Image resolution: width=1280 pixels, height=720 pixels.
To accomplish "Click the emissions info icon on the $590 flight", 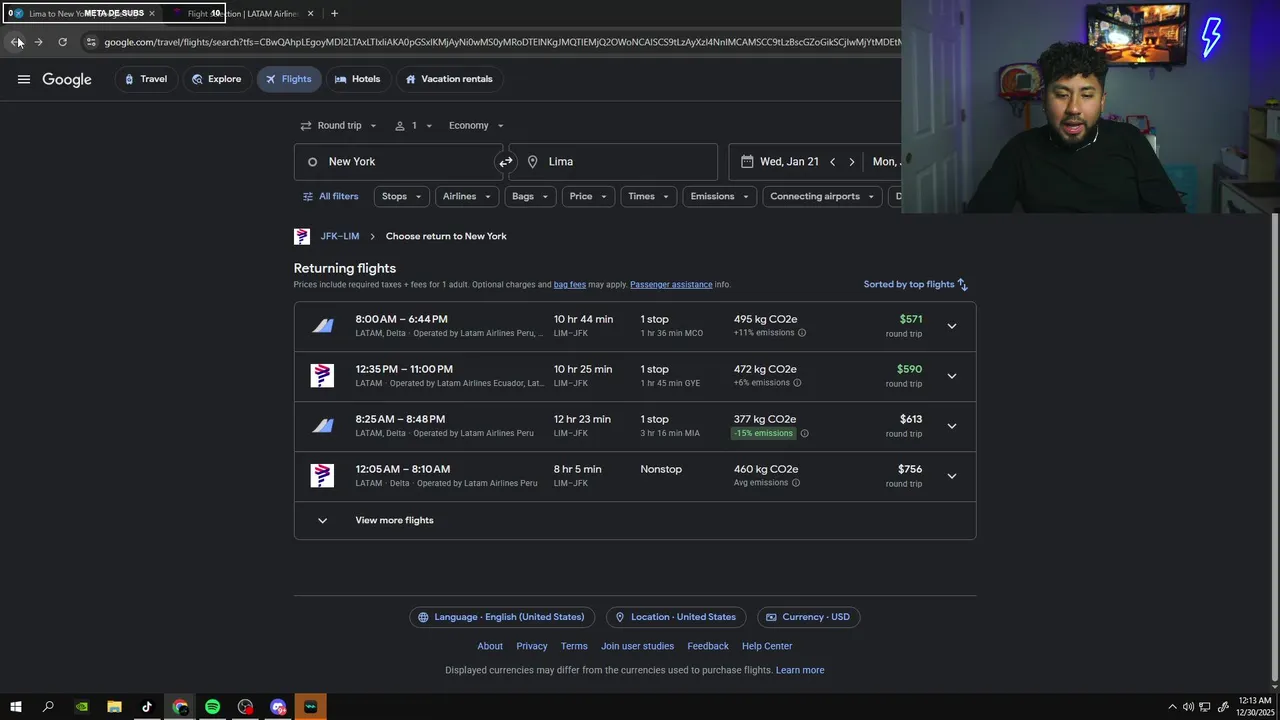I will pos(797,383).
